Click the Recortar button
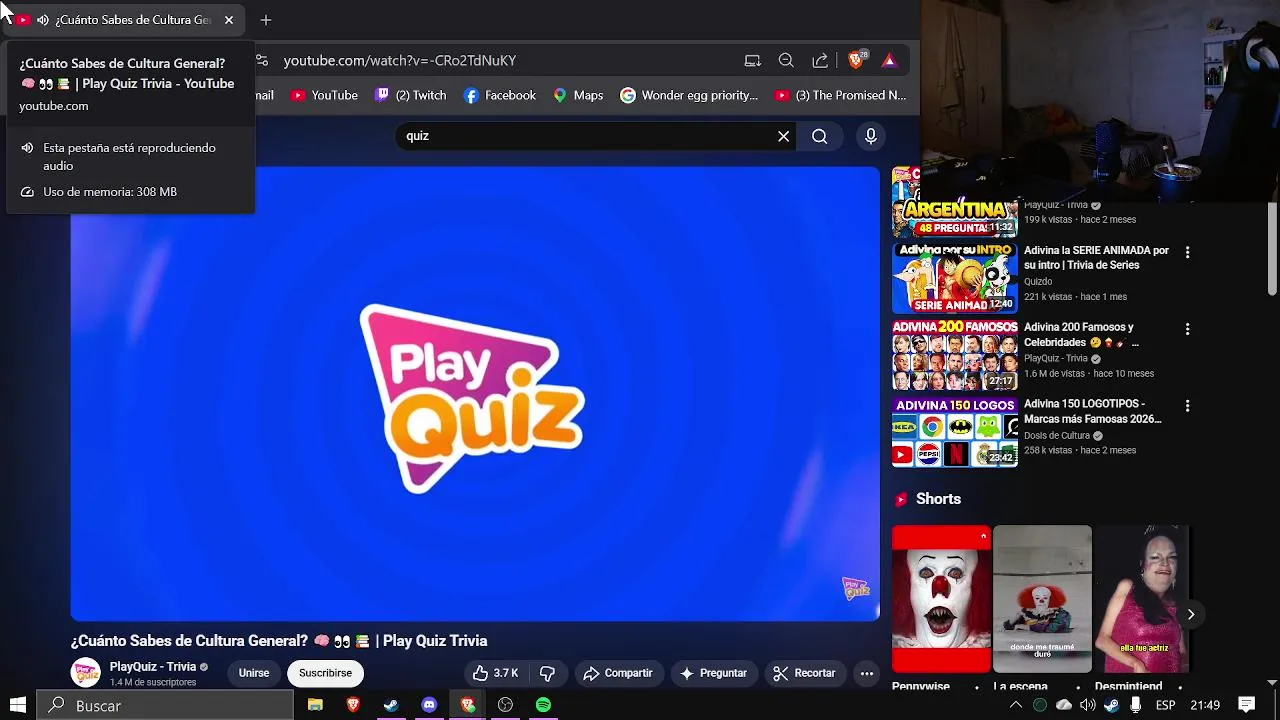Image resolution: width=1280 pixels, height=720 pixels. pyautogui.click(x=804, y=673)
